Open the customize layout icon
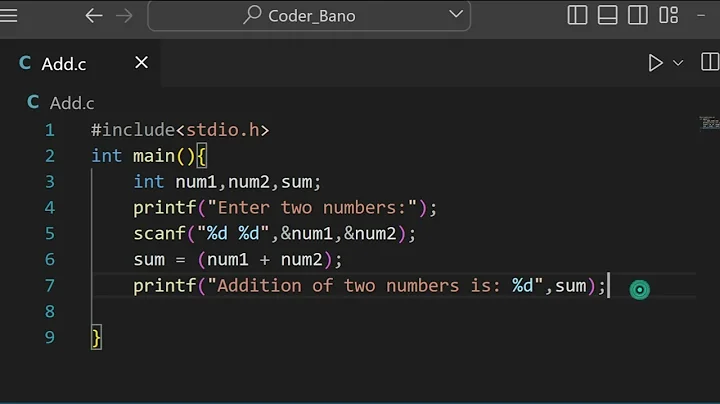 669,15
